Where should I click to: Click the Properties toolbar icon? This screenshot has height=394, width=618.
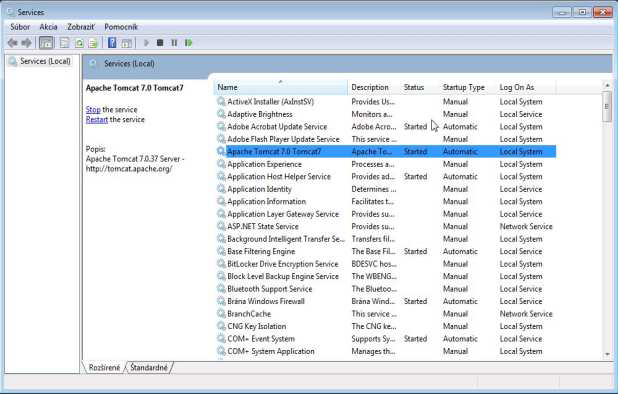tap(65, 43)
